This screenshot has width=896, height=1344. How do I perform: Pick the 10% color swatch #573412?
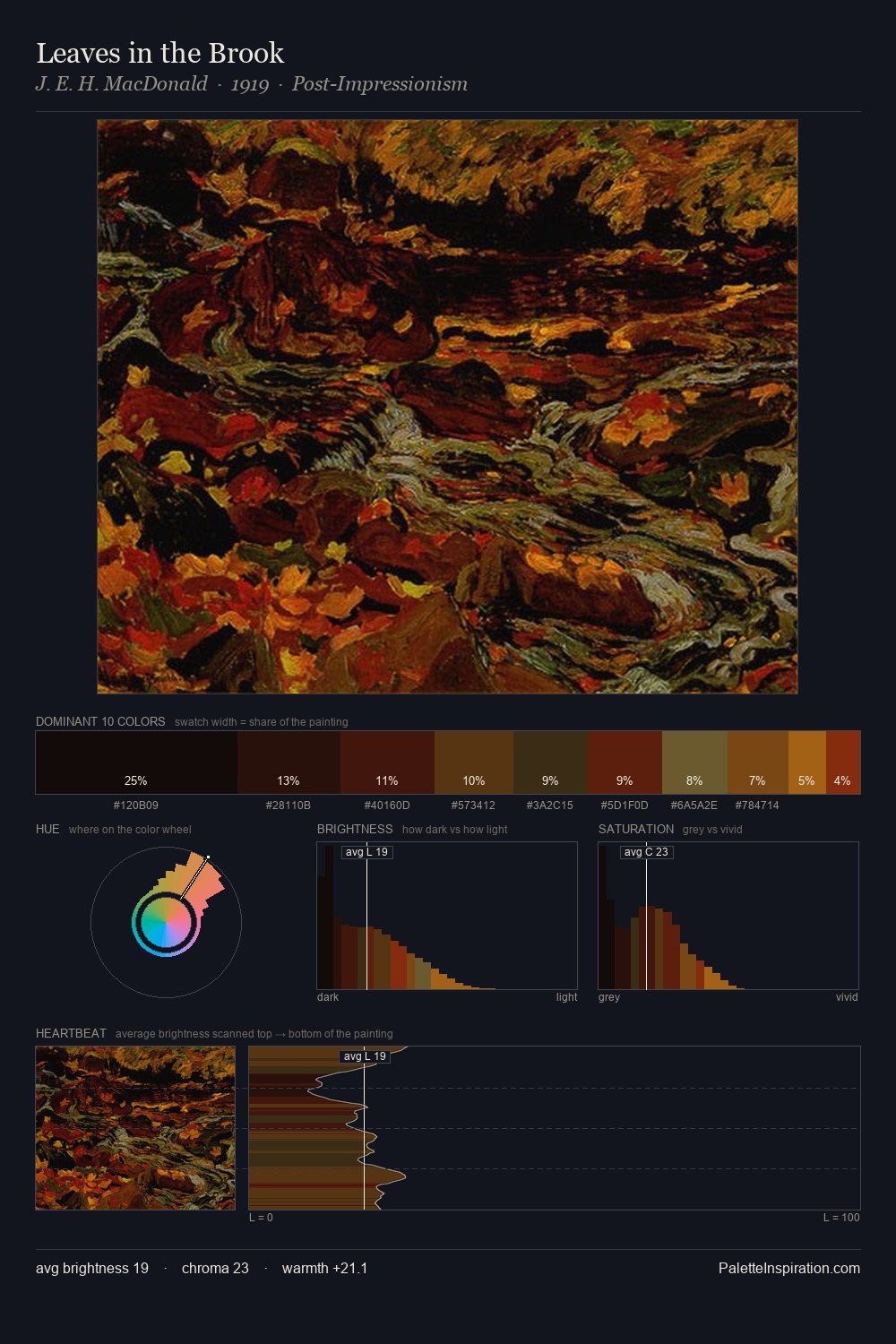474,762
